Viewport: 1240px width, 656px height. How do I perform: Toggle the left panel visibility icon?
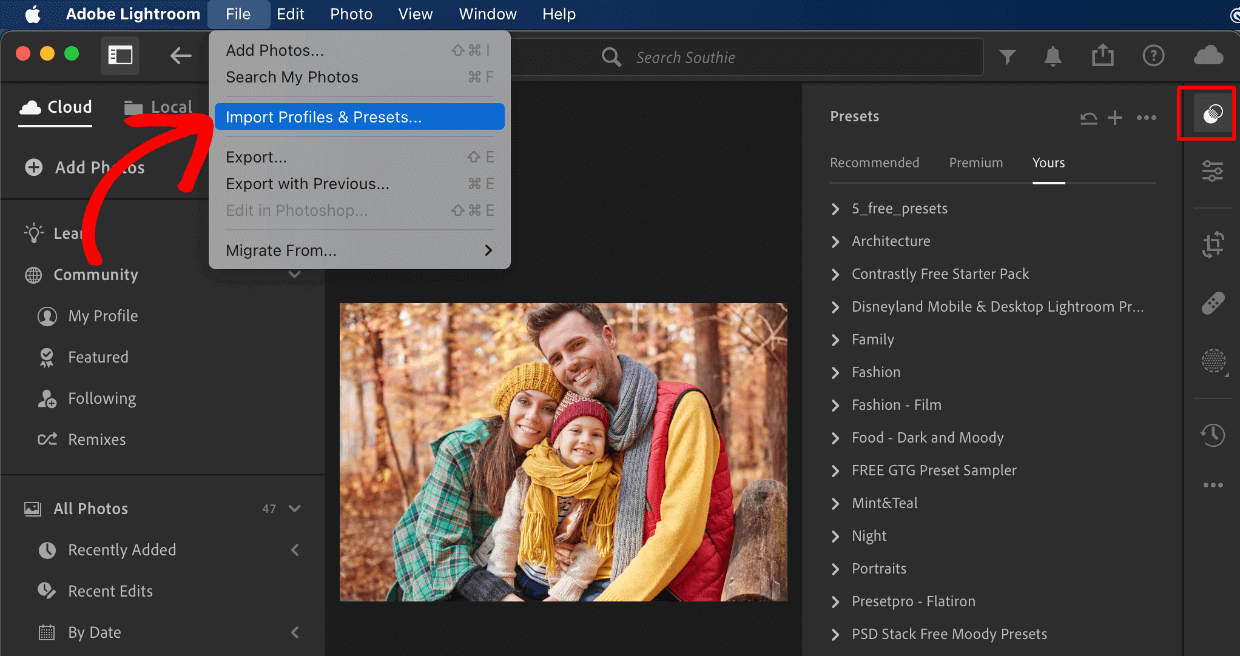pos(120,56)
